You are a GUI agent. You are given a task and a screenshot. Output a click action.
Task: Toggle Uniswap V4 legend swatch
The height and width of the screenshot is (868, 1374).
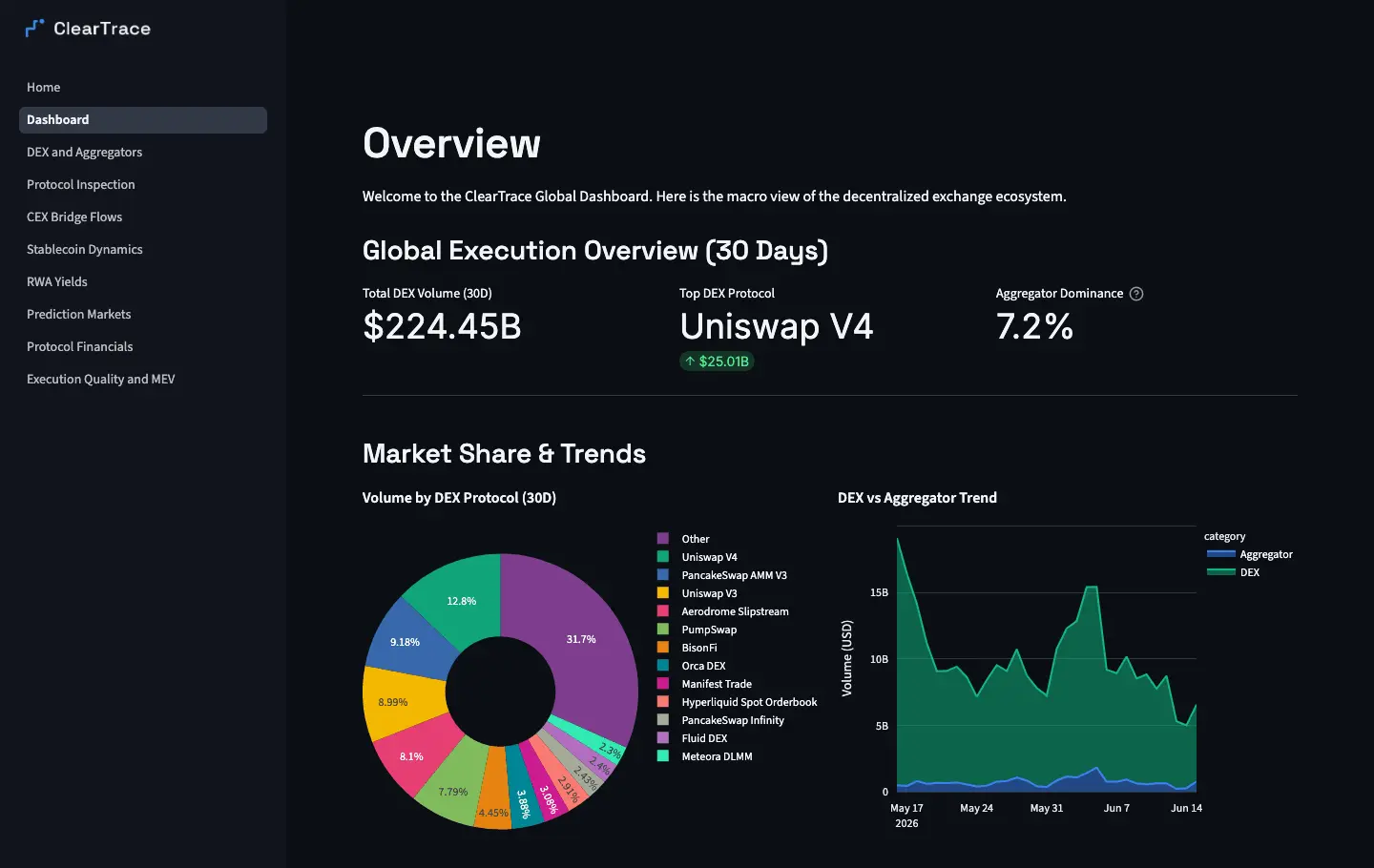(x=663, y=557)
